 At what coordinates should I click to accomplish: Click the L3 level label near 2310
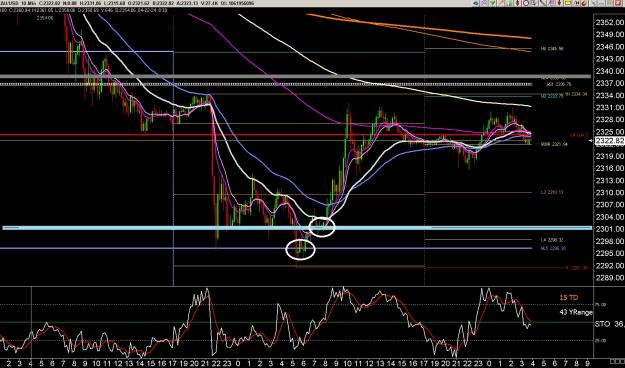[x=552, y=192]
